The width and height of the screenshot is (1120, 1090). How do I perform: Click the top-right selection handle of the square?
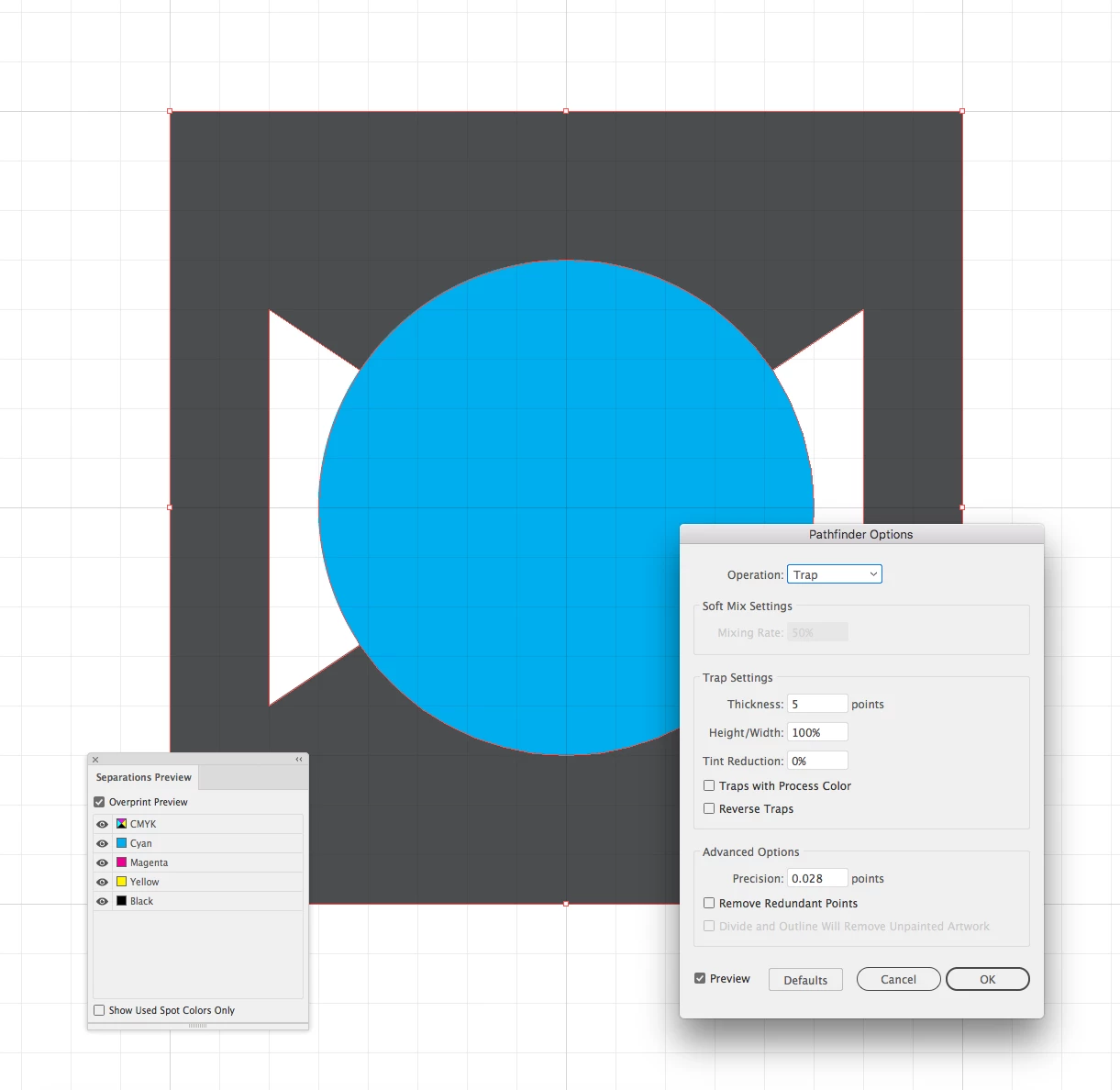click(x=962, y=111)
